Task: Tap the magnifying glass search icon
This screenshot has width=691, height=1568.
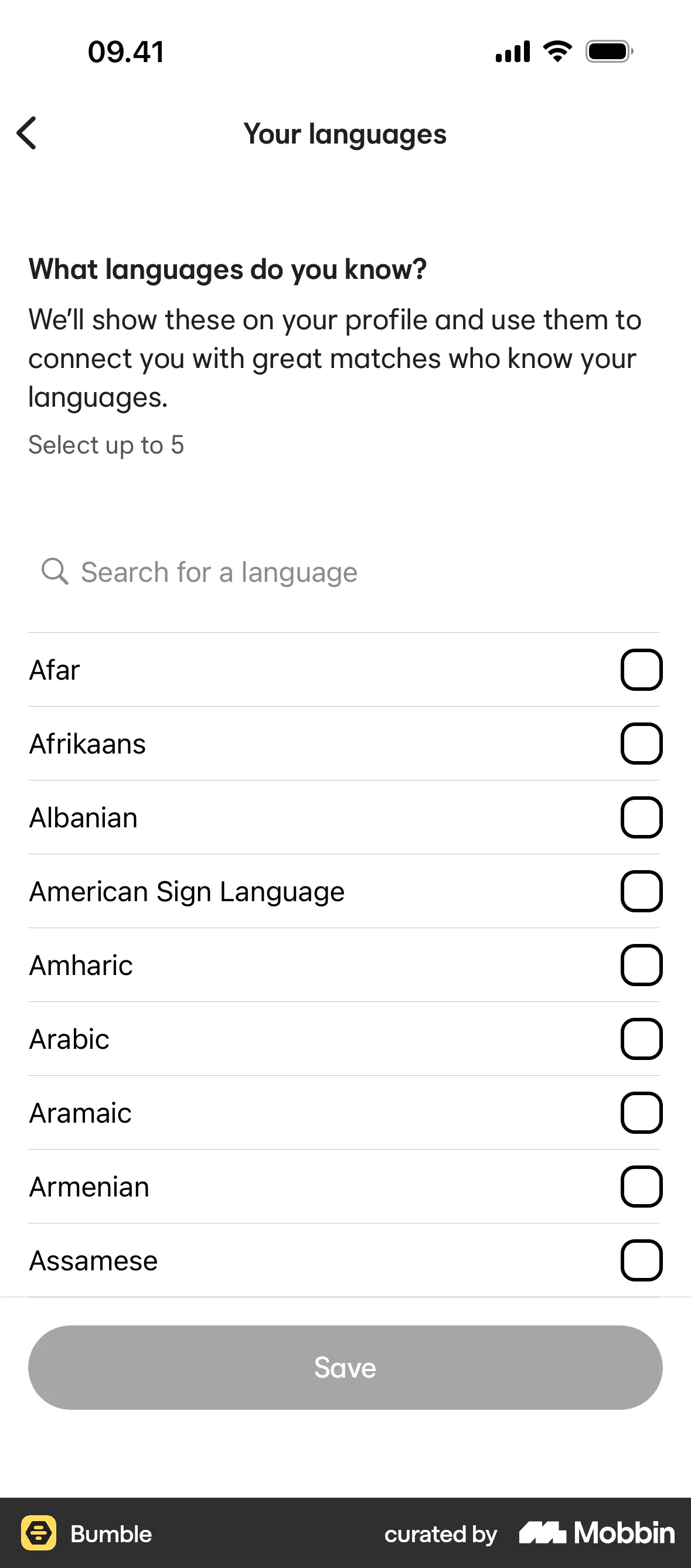Action: point(55,571)
